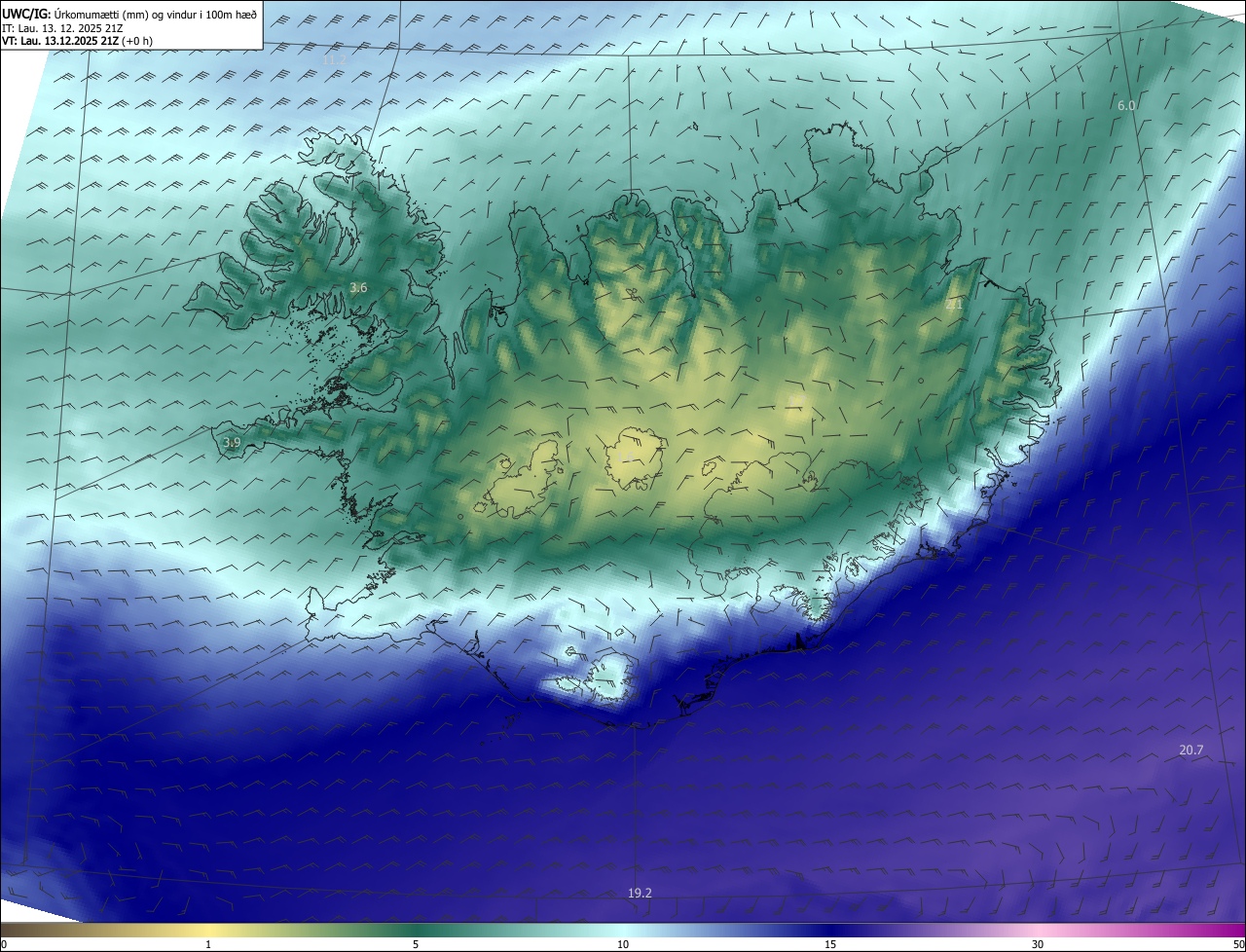Click the colour scale label "50"

click(x=1239, y=944)
